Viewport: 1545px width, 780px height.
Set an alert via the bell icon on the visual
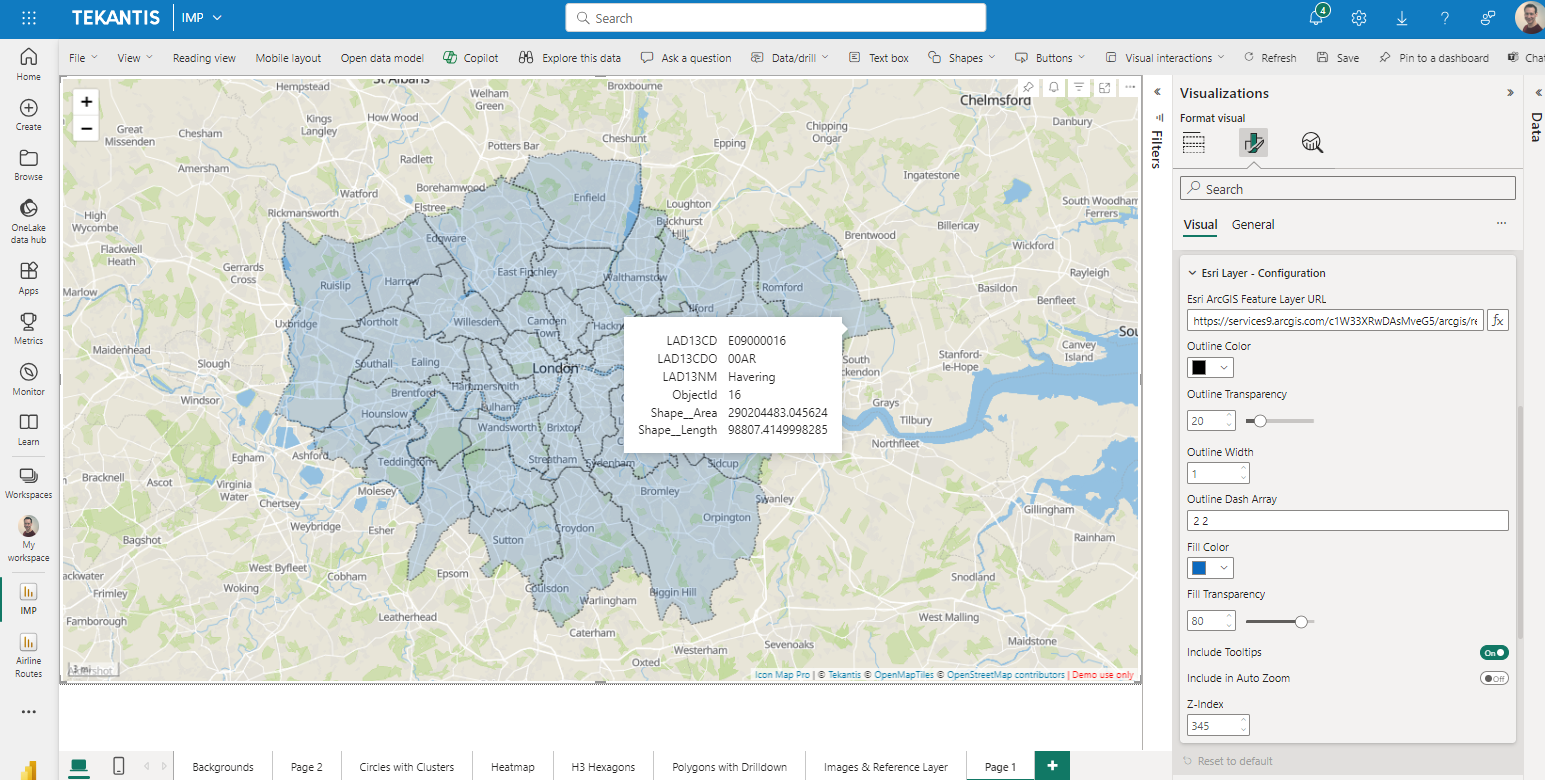(x=1052, y=88)
